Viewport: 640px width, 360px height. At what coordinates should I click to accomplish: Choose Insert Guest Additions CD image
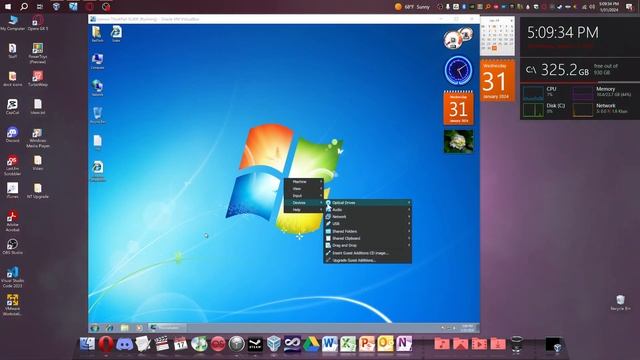(367, 253)
